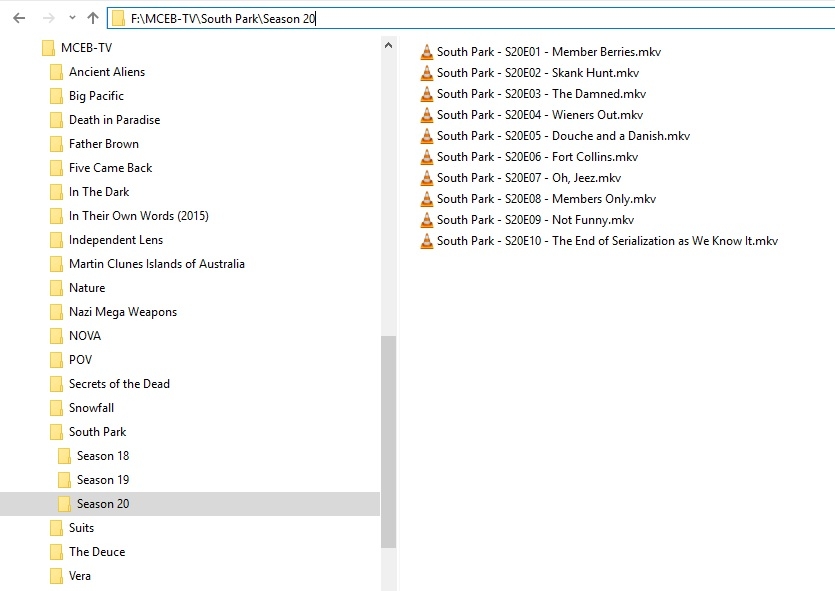Click folder icon beside Season 19
The image size is (835, 591).
pos(64,480)
